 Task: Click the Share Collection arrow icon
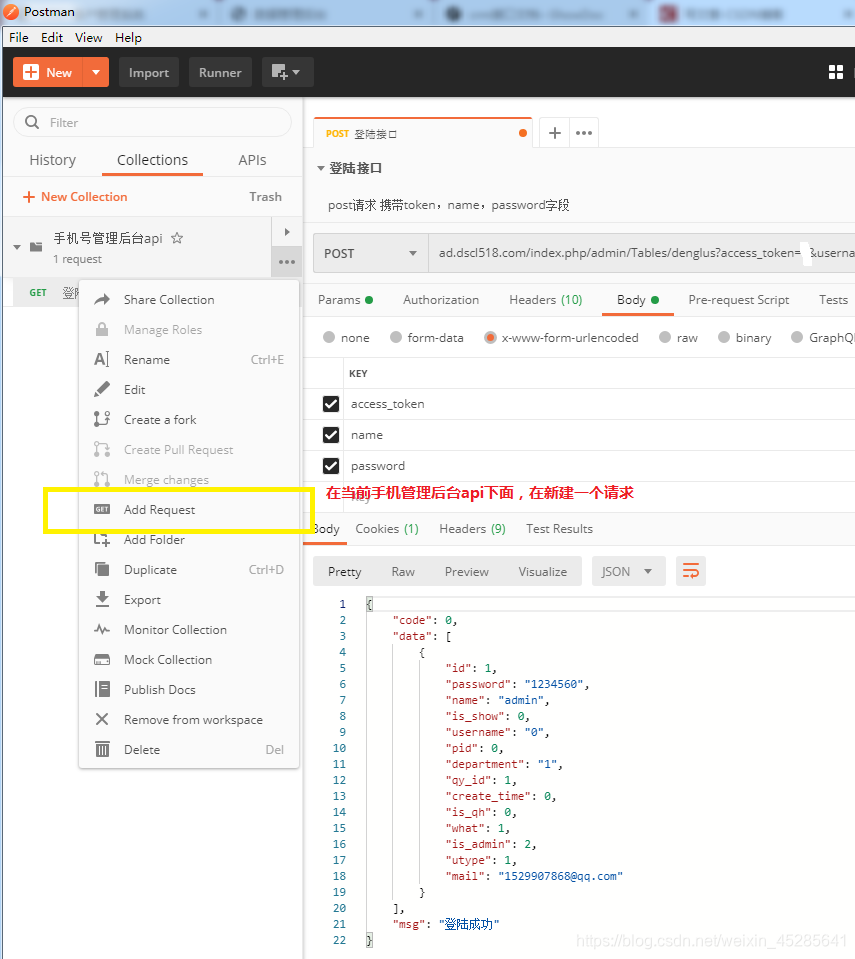click(102, 299)
